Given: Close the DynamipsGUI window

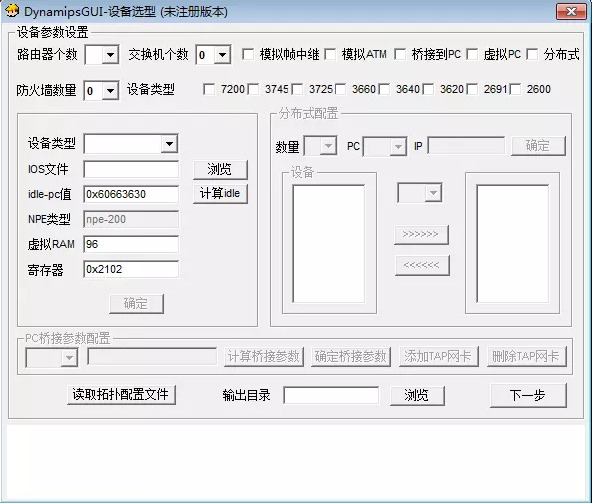Looking at the screenshot, I should (x=571, y=12).
